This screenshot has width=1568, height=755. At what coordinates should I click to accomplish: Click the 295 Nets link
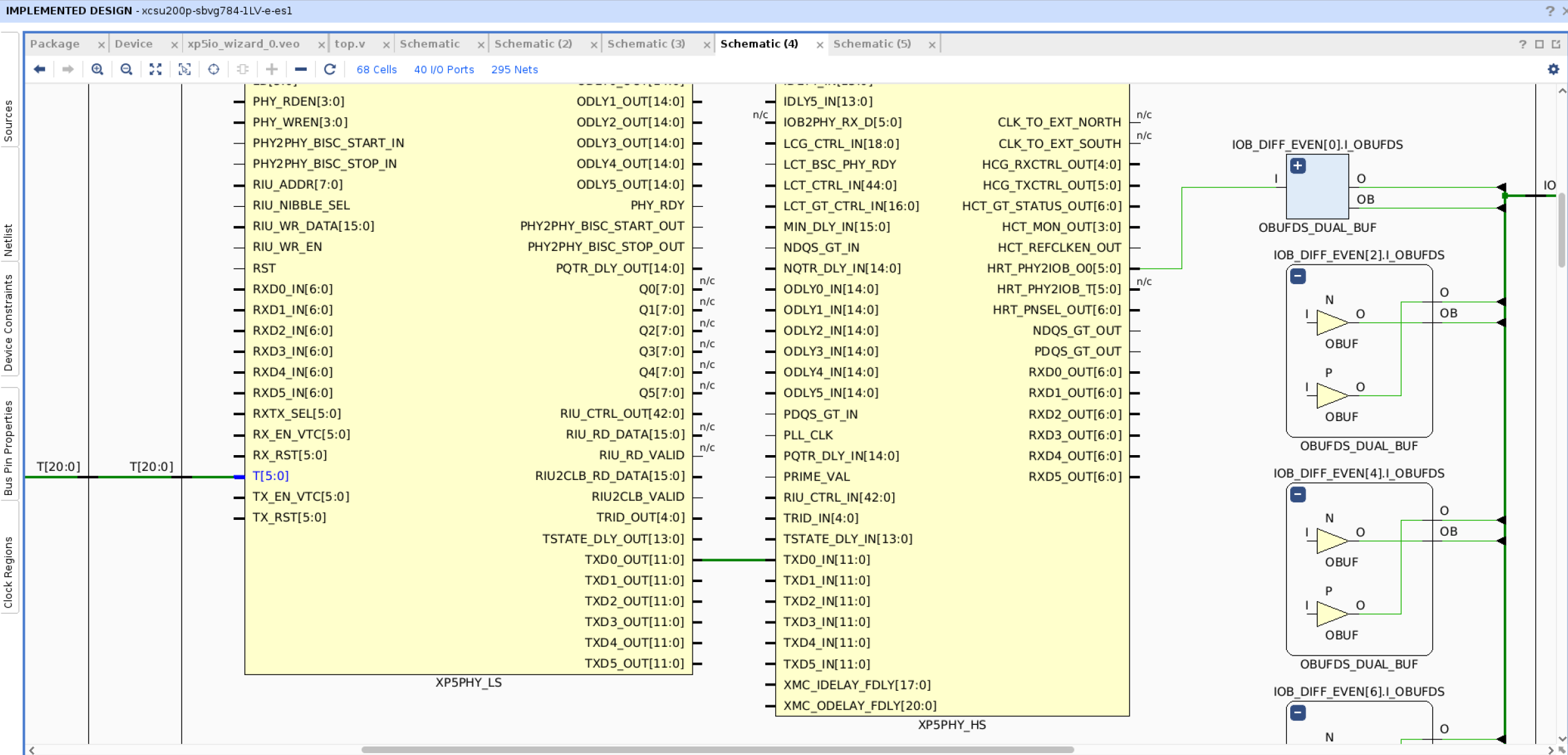[514, 69]
